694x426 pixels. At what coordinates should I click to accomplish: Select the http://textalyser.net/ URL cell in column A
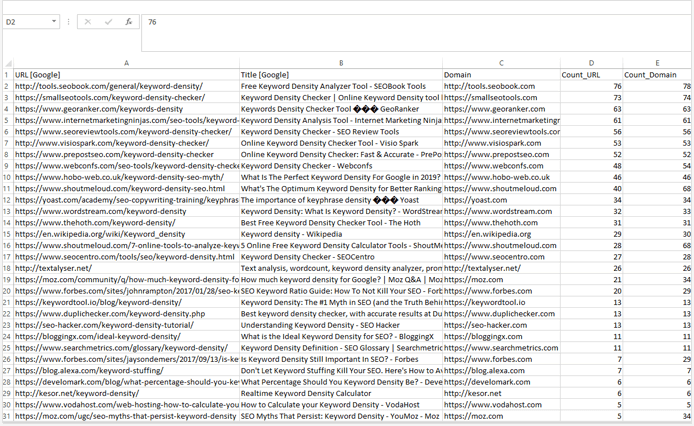tap(127, 268)
